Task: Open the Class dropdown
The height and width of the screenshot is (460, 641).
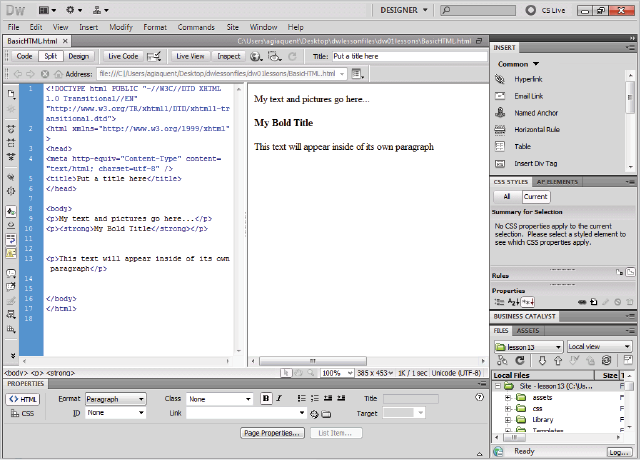Action: coord(220,399)
